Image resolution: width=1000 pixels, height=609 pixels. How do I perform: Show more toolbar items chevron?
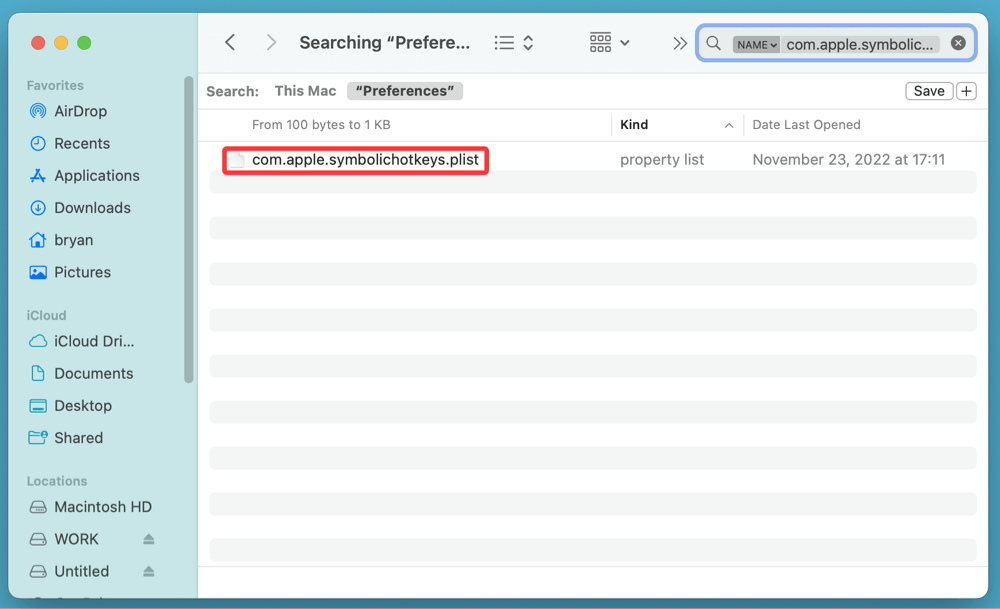tap(680, 43)
